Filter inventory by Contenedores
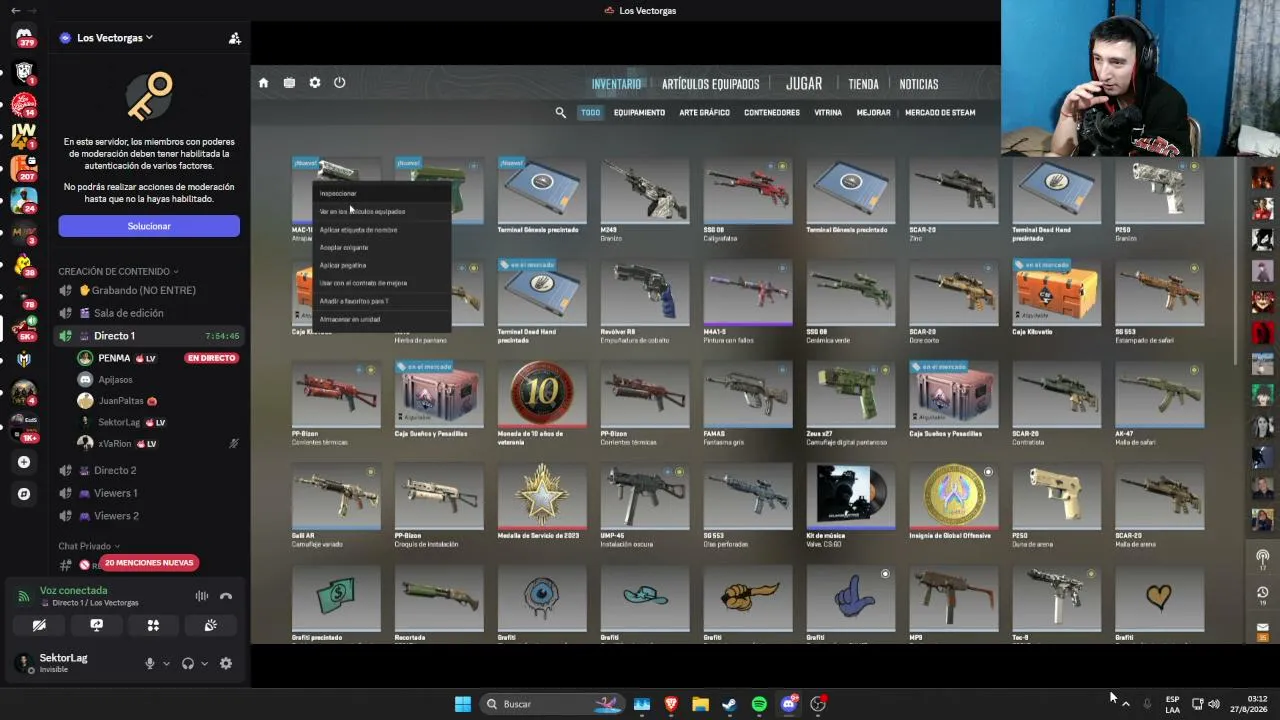The width and height of the screenshot is (1280, 720). [772, 113]
